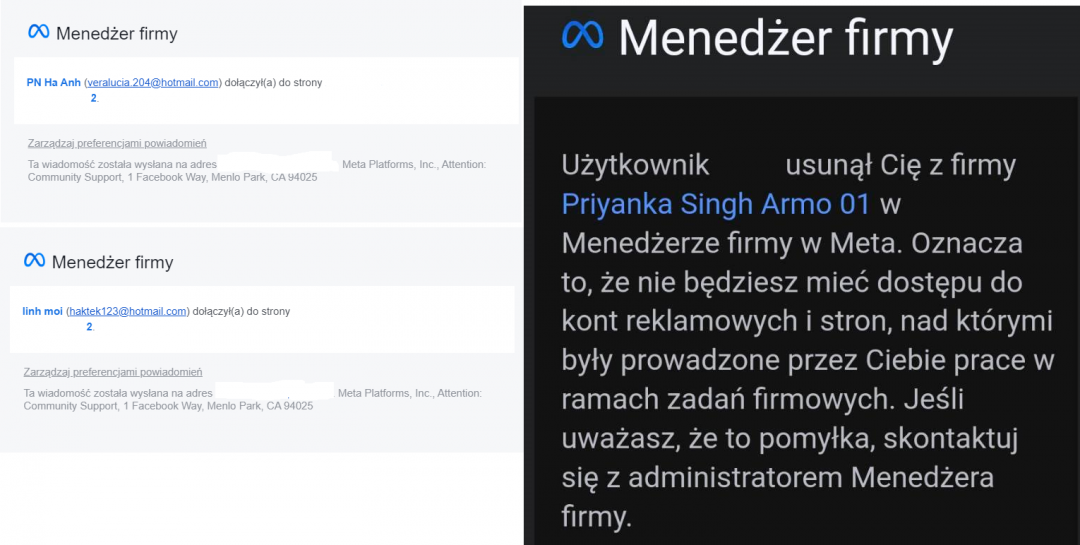The width and height of the screenshot is (1080, 545).
Task: Click the Meta logo in the PN Ha Anh email
Action: click(x=38, y=33)
